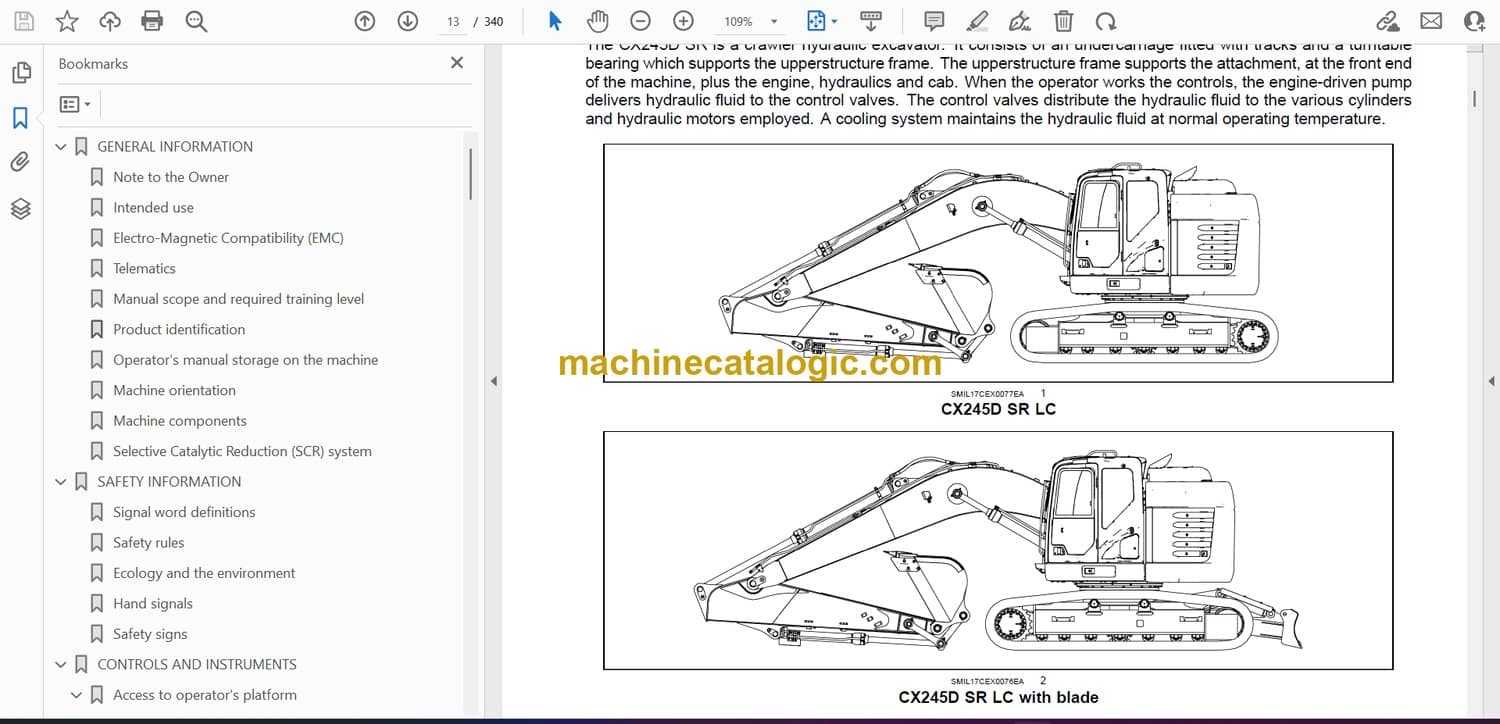Image resolution: width=1500 pixels, height=724 pixels.
Task: Open Operator's manual storage on the machine
Action: coord(245,360)
